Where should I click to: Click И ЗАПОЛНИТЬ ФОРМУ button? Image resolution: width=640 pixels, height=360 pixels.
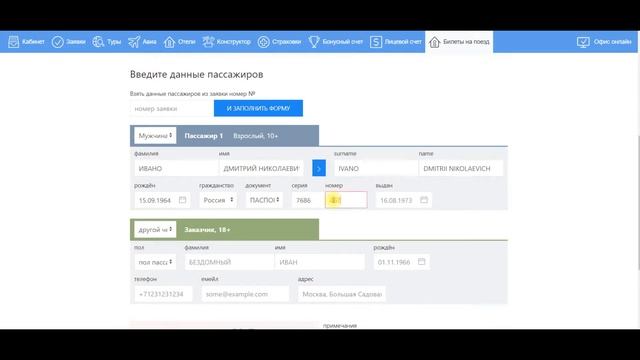(x=258, y=108)
